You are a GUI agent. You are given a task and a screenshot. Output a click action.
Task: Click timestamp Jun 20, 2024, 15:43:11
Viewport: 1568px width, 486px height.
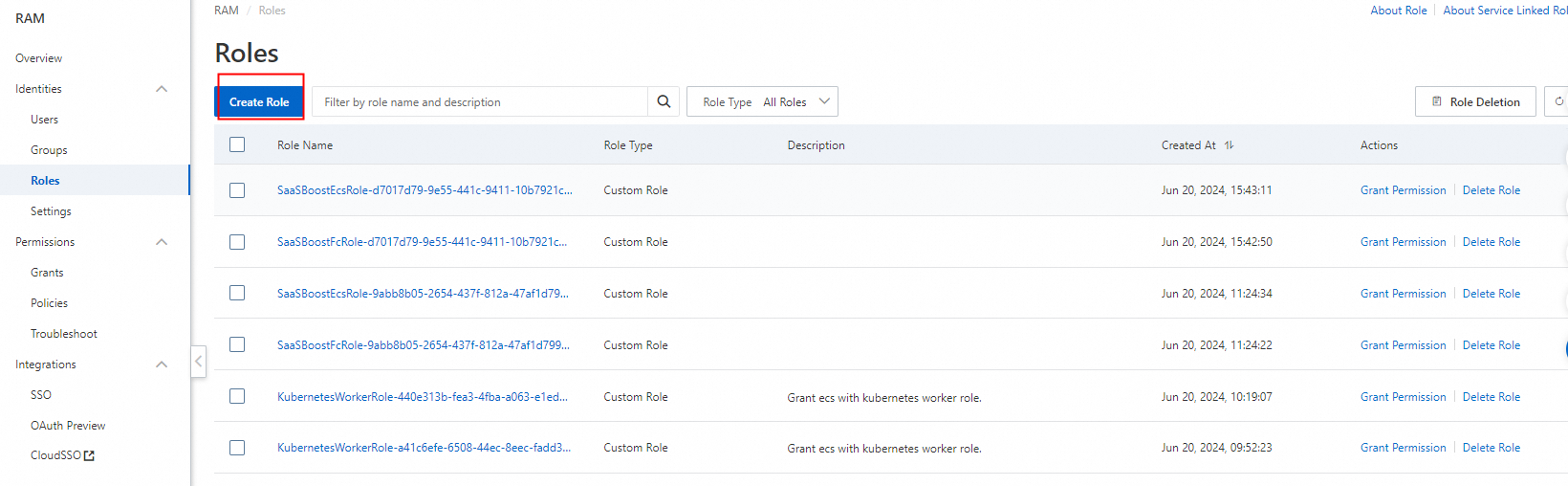click(x=1216, y=190)
